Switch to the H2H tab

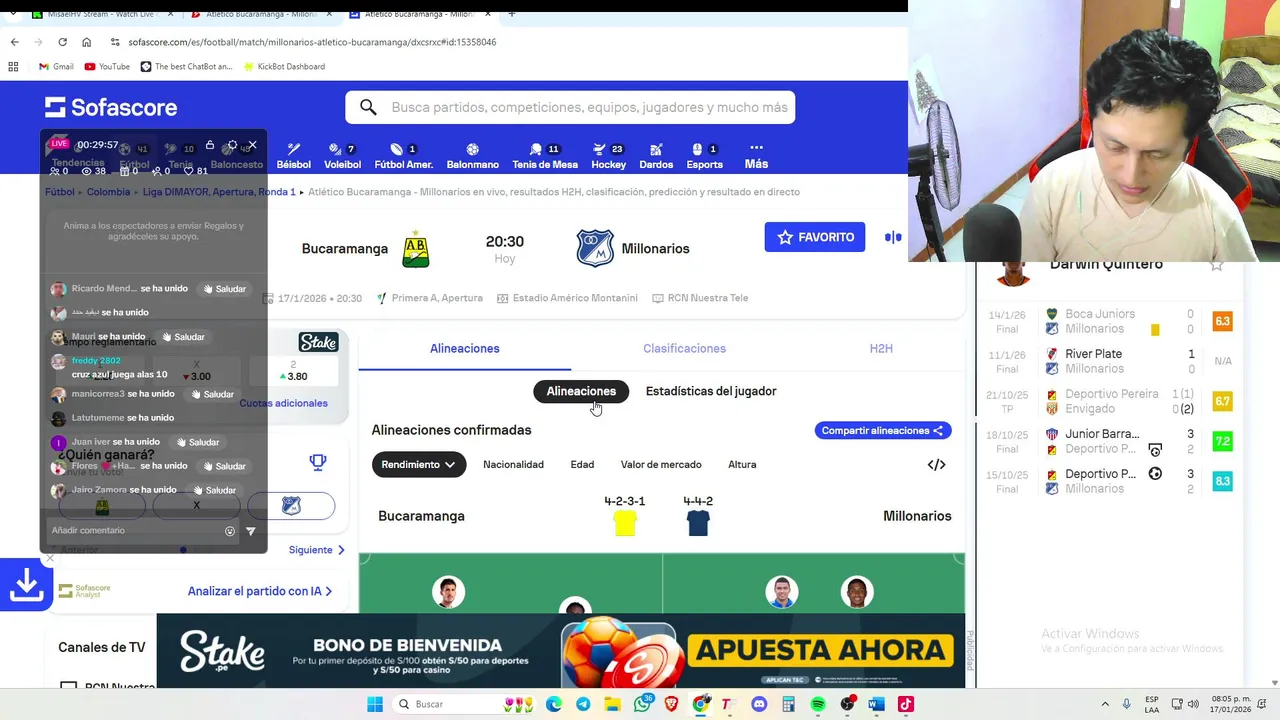point(881,348)
